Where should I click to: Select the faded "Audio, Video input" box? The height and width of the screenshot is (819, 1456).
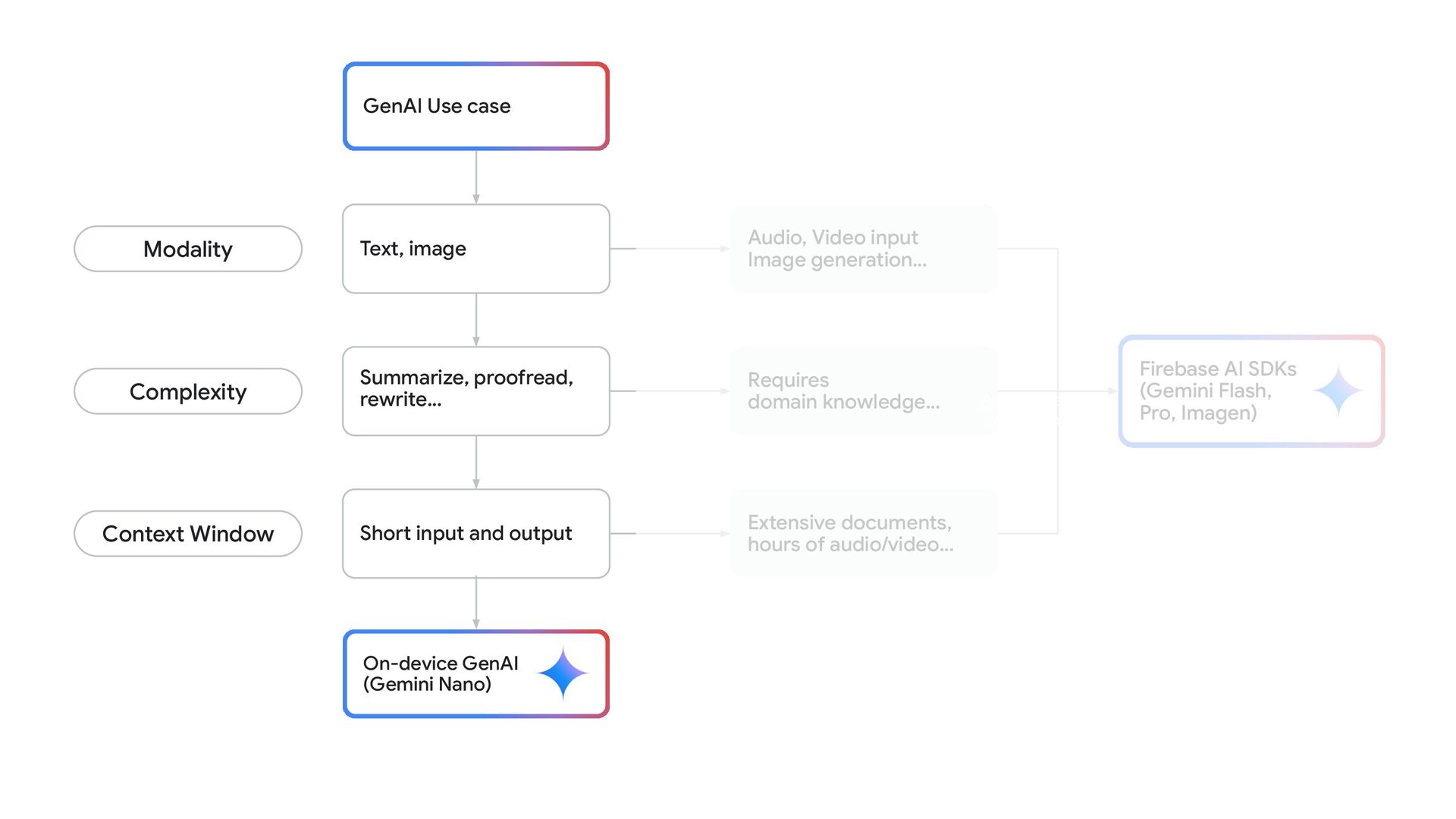point(862,249)
